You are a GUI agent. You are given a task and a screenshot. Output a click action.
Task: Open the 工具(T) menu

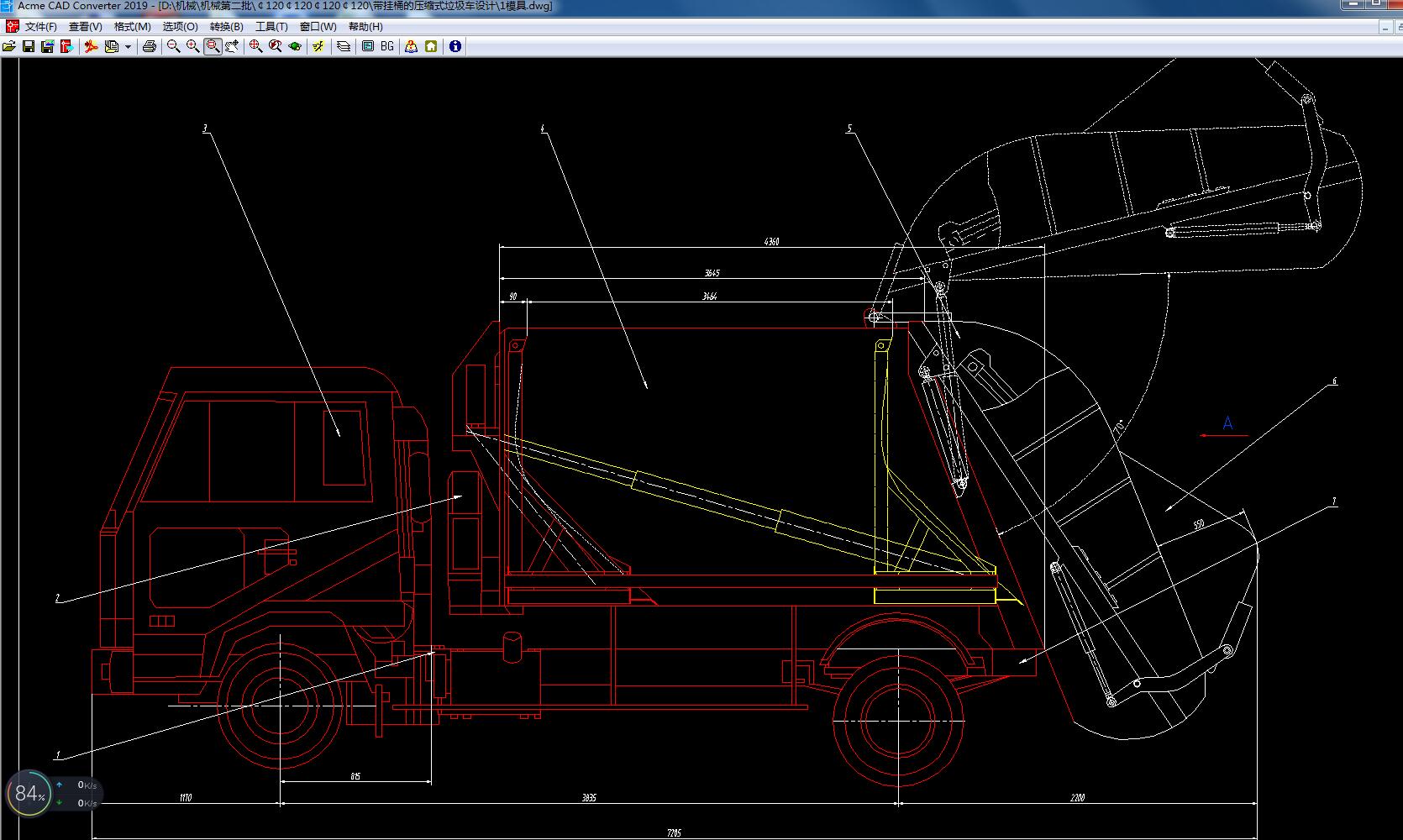coord(271,27)
